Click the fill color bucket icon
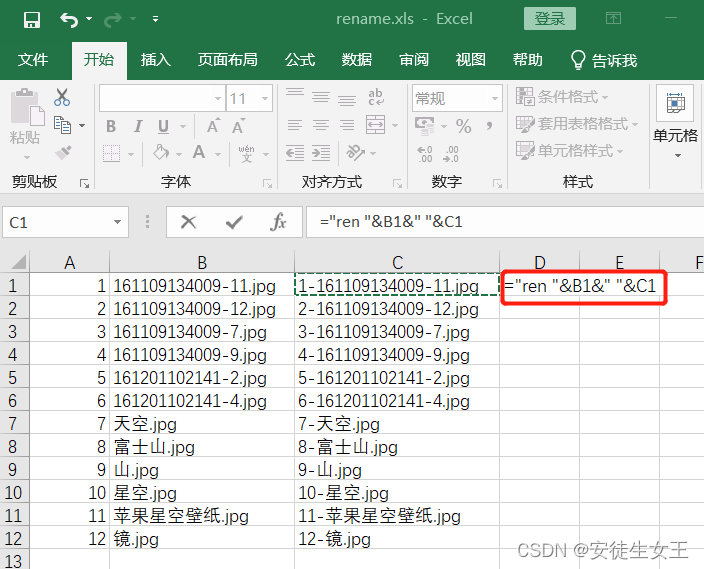 pyautogui.click(x=161, y=153)
